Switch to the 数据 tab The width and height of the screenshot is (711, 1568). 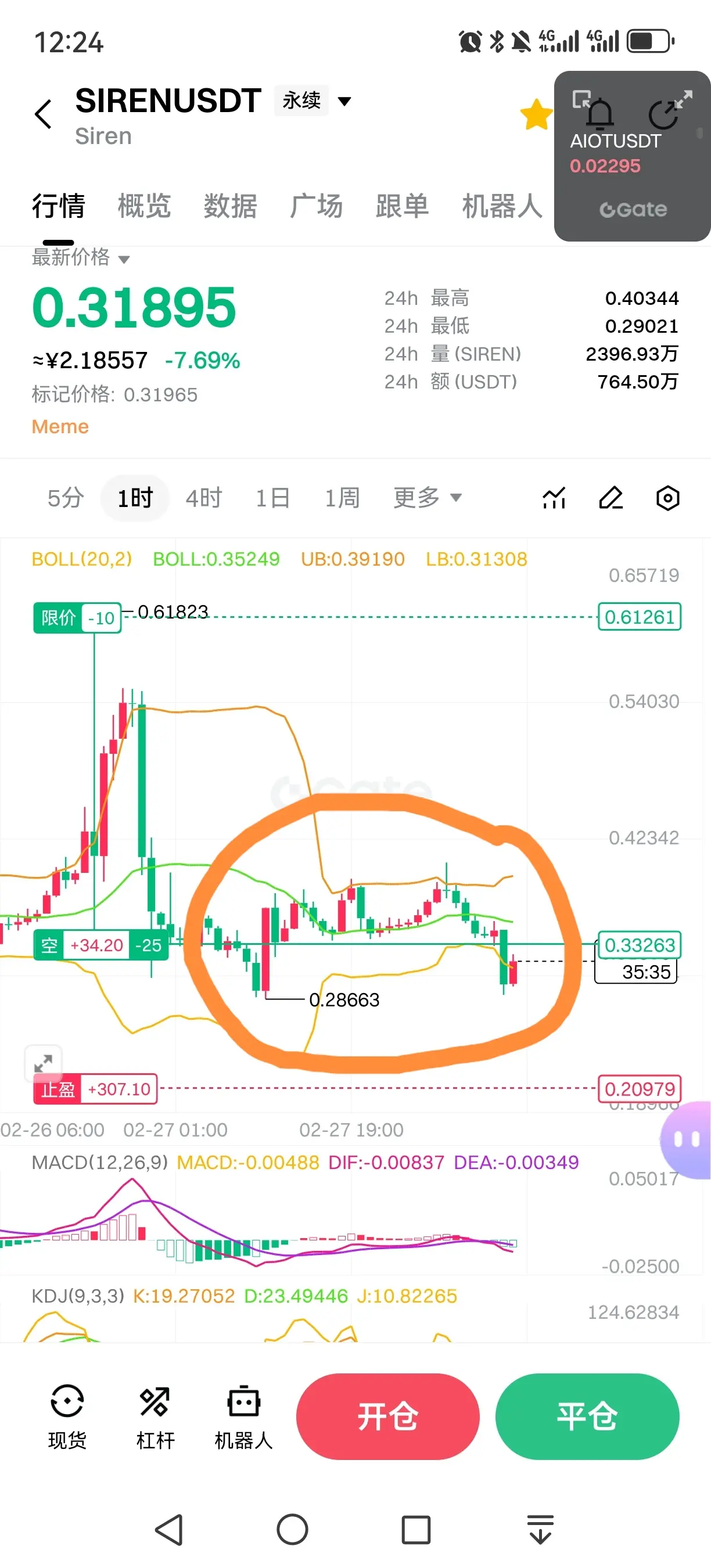click(230, 206)
